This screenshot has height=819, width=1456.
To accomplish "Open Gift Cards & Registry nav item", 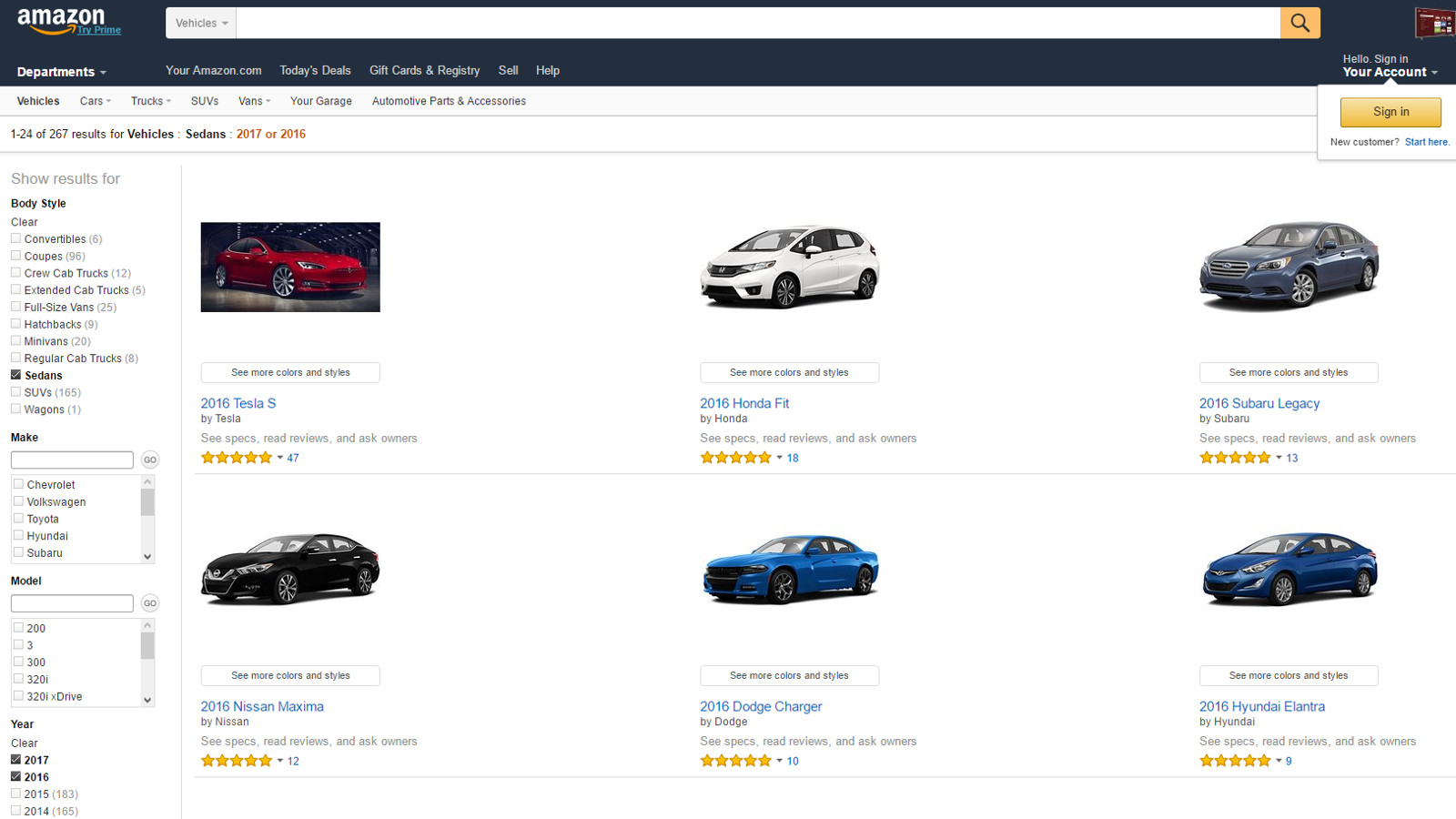I will pyautogui.click(x=424, y=70).
